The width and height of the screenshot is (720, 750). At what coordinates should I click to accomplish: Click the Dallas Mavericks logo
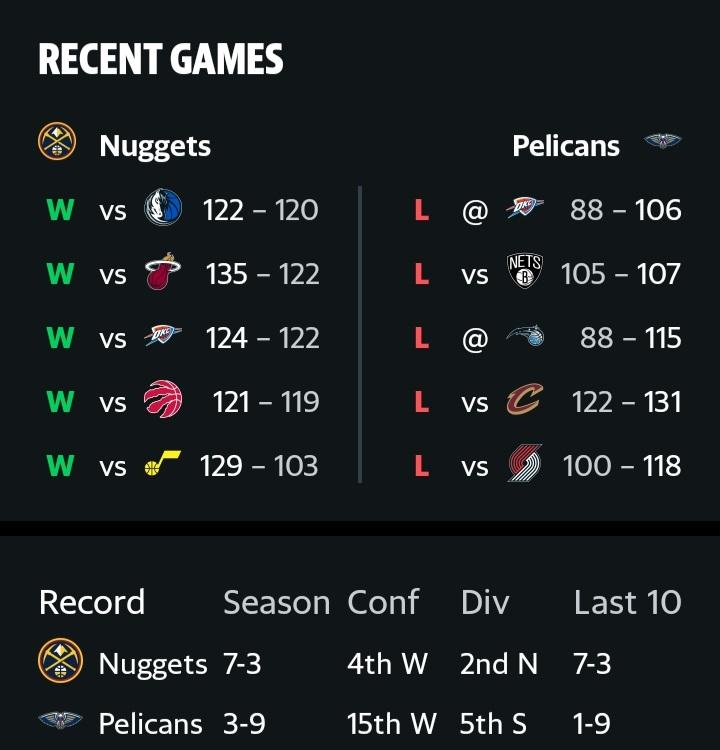[163, 208]
